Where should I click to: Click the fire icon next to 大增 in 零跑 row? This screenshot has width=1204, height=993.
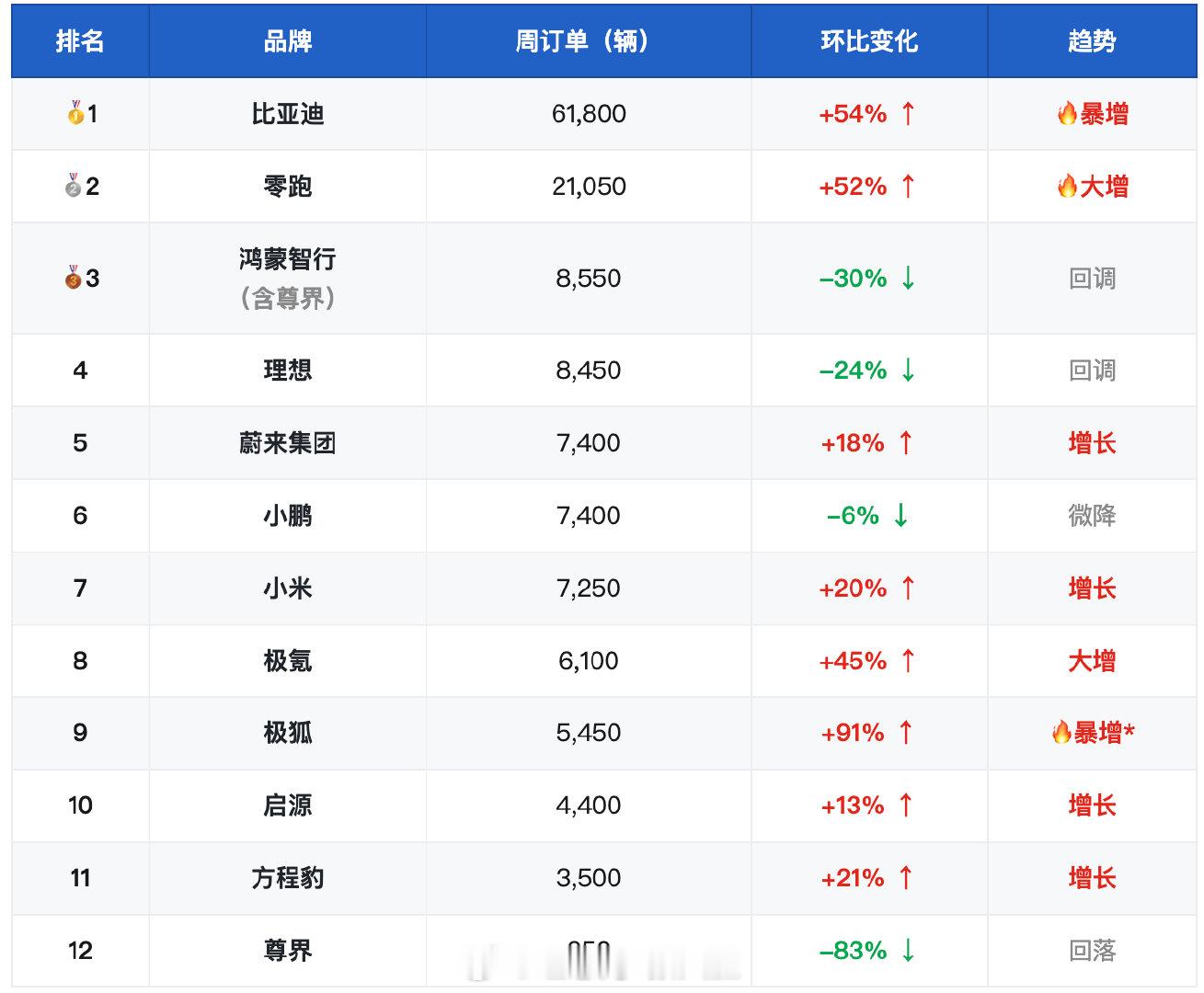tap(1067, 186)
